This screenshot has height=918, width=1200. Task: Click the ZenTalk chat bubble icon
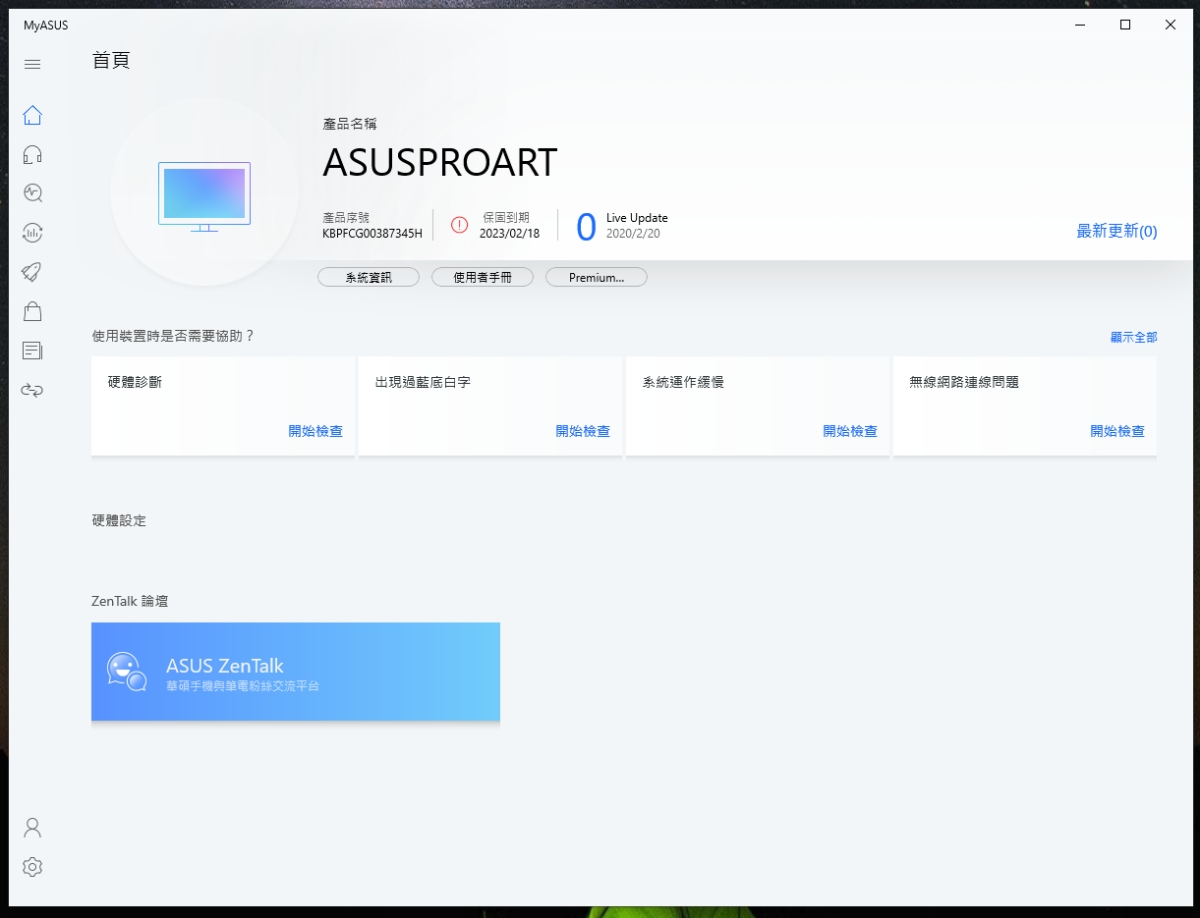(127, 672)
